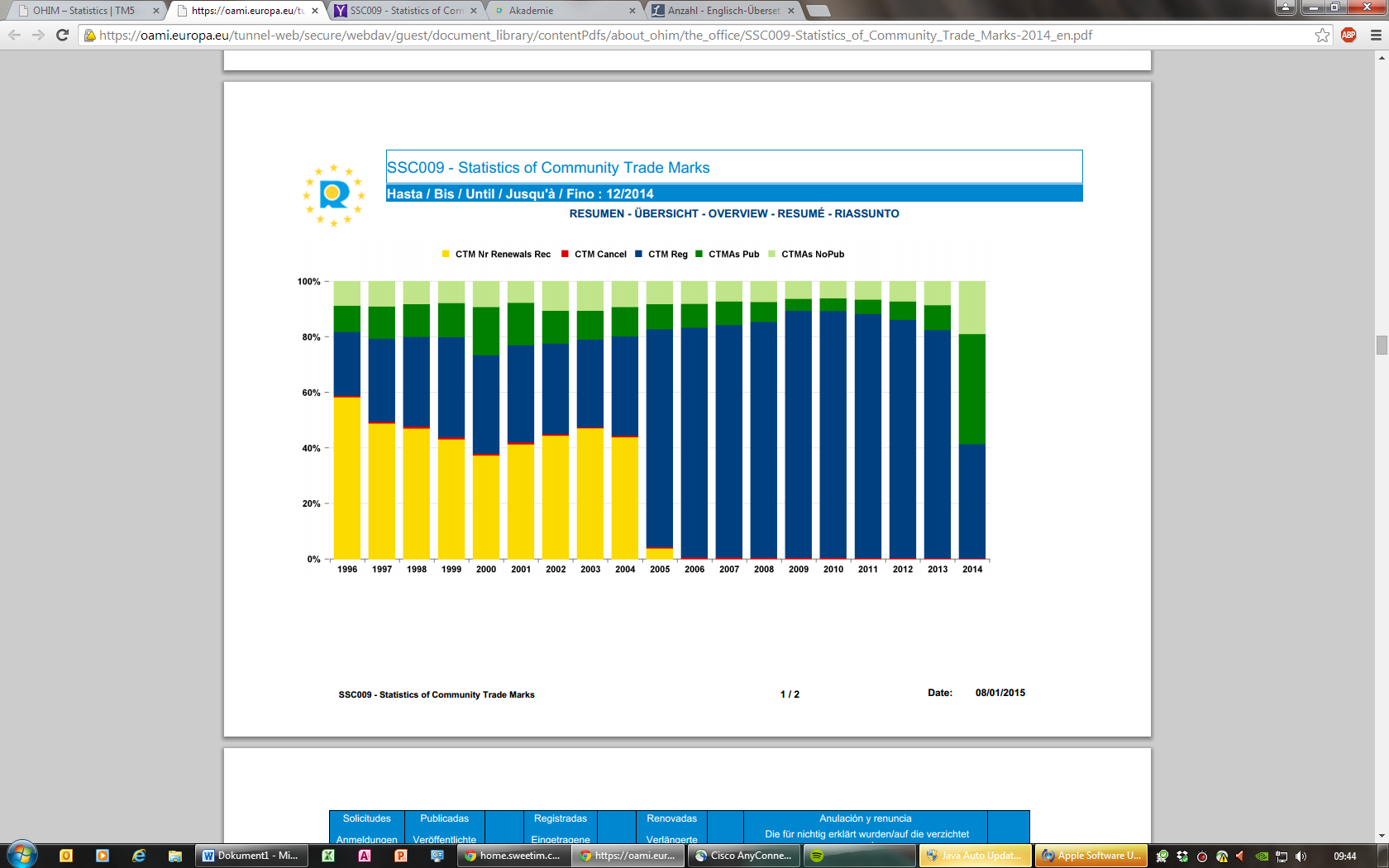Switch to the https://oami.eur... taskbar button

pos(628,856)
